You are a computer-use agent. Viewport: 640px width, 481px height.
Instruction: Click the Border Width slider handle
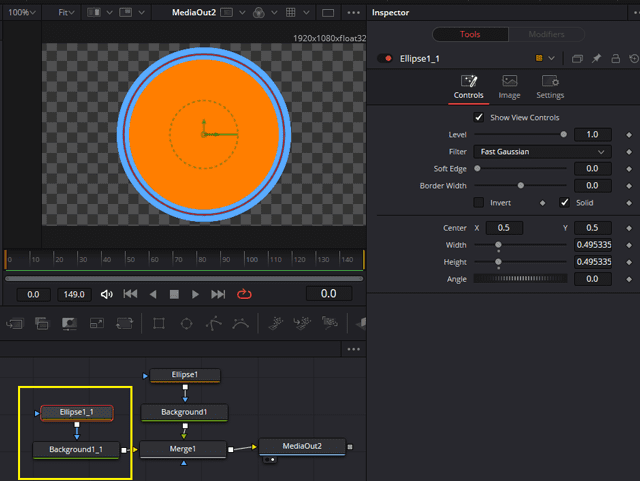[520, 185]
